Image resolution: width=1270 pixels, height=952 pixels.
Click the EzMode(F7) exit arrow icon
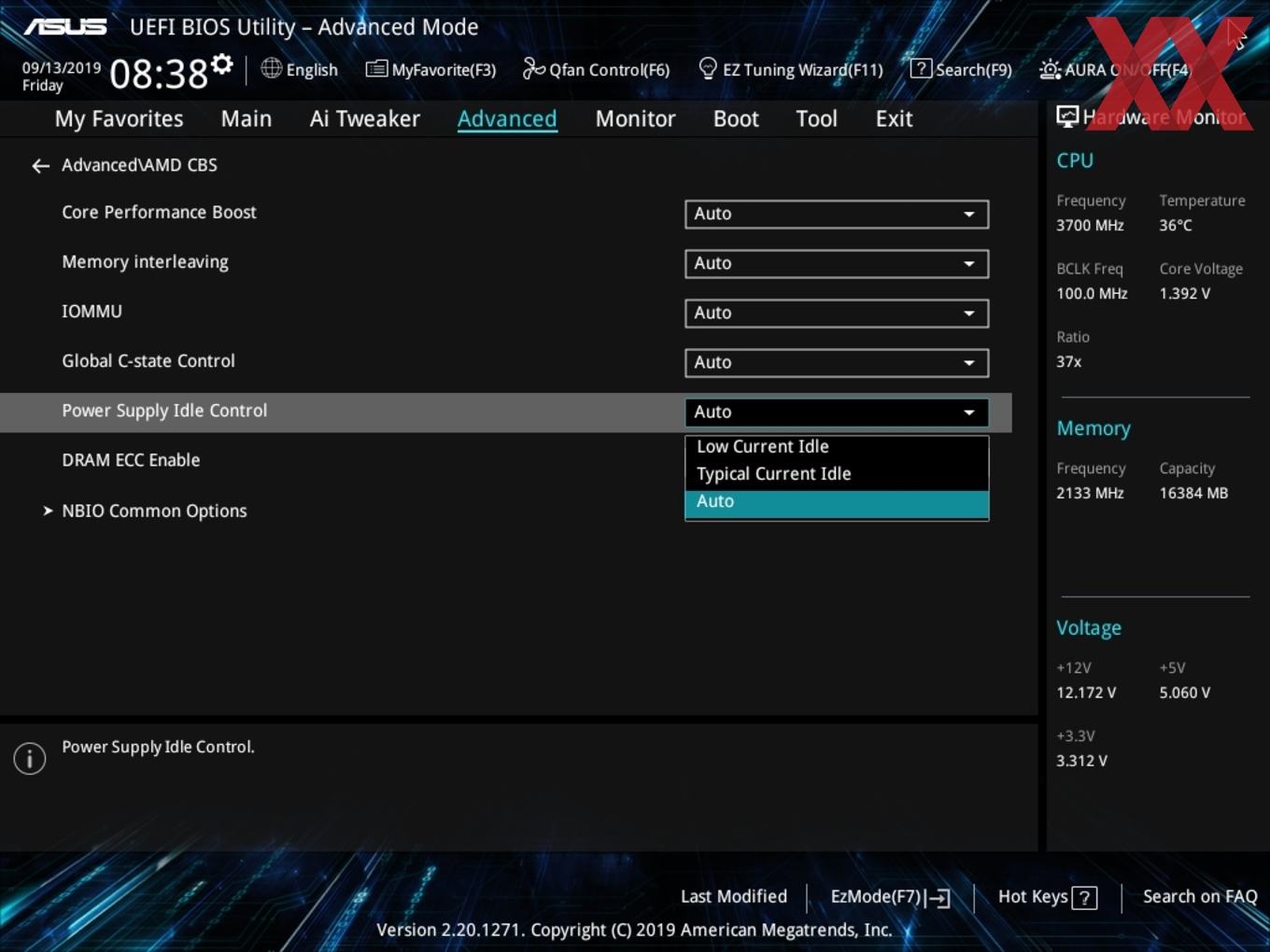click(938, 898)
